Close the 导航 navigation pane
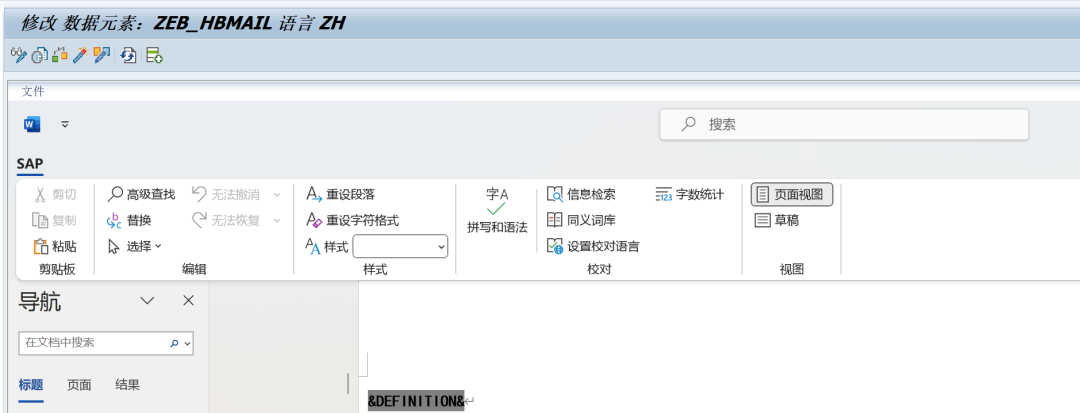 188,301
